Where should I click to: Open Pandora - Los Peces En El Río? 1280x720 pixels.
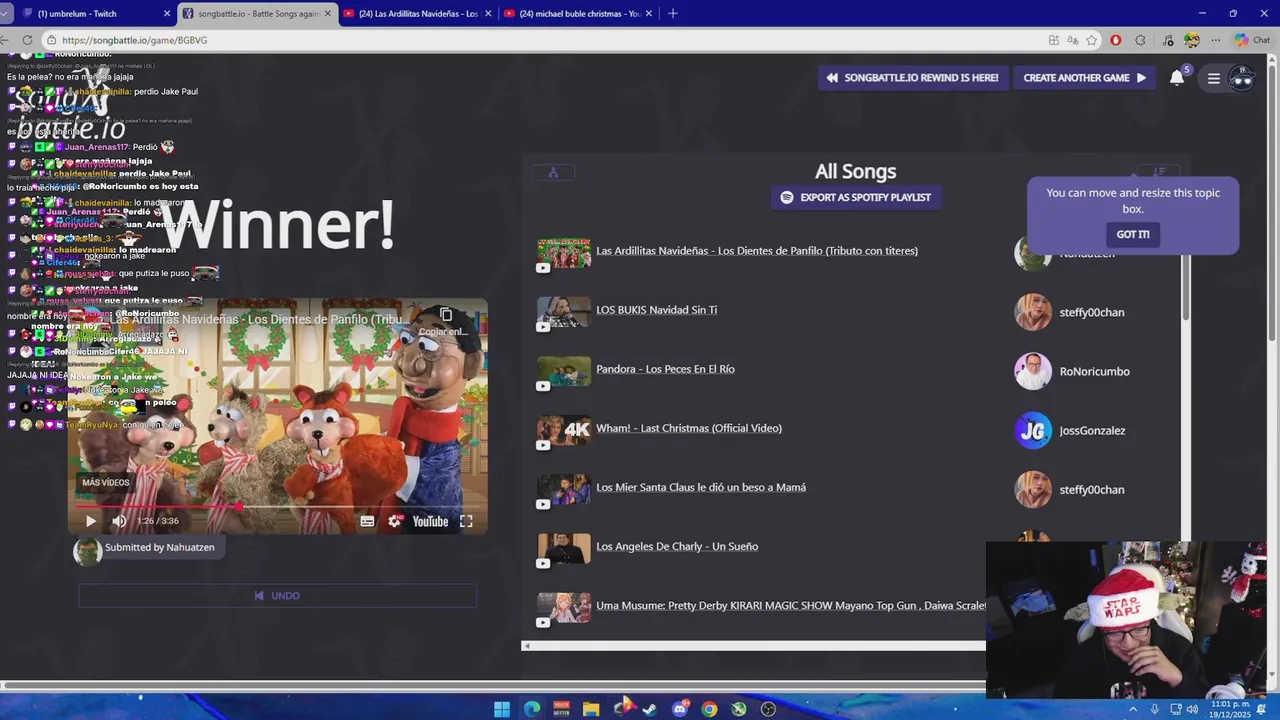665,369
